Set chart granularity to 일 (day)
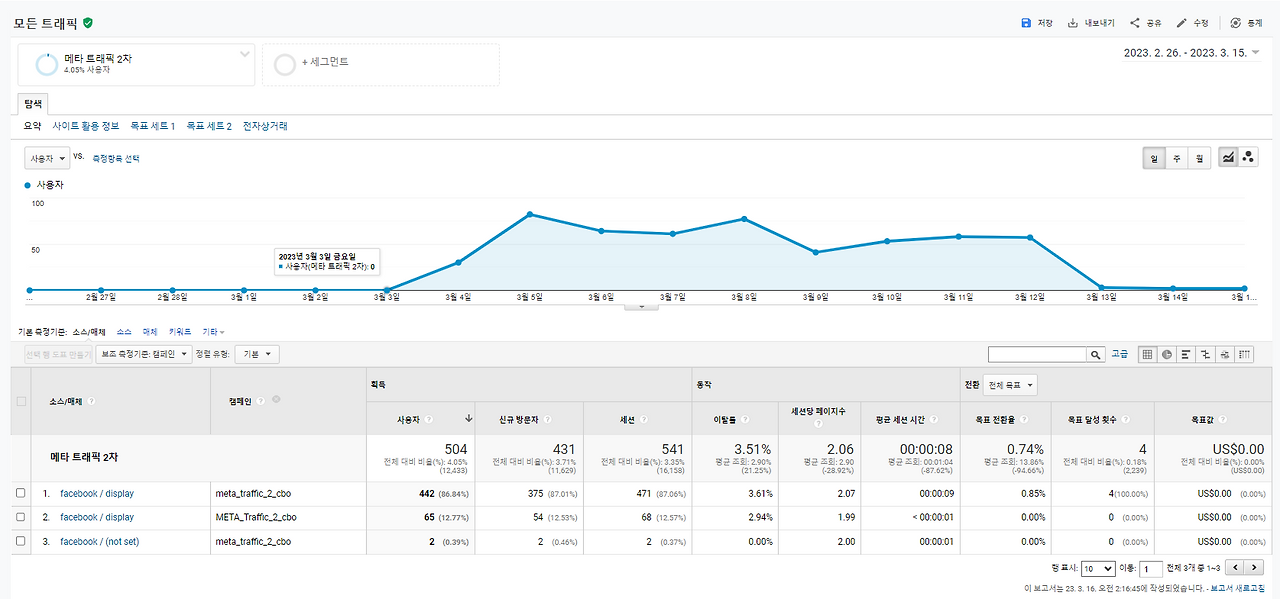 (x=1154, y=158)
